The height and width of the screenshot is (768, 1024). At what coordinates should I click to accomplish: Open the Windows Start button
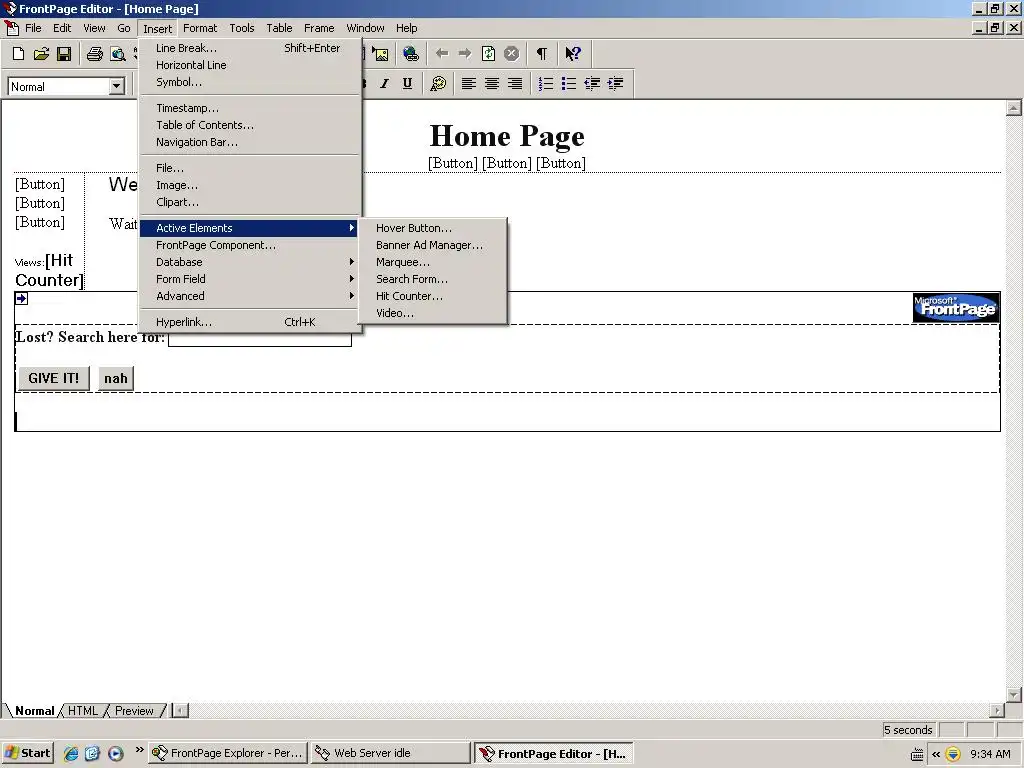[27, 753]
